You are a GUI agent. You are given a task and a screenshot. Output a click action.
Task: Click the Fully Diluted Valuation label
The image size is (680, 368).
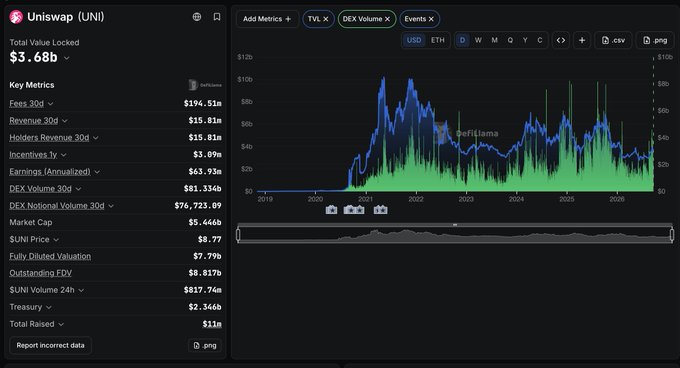point(50,256)
